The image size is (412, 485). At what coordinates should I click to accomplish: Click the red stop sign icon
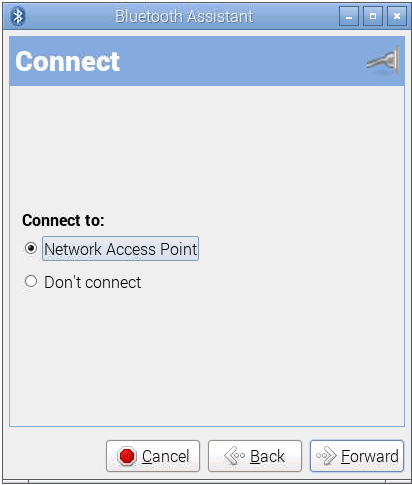(127, 456)
